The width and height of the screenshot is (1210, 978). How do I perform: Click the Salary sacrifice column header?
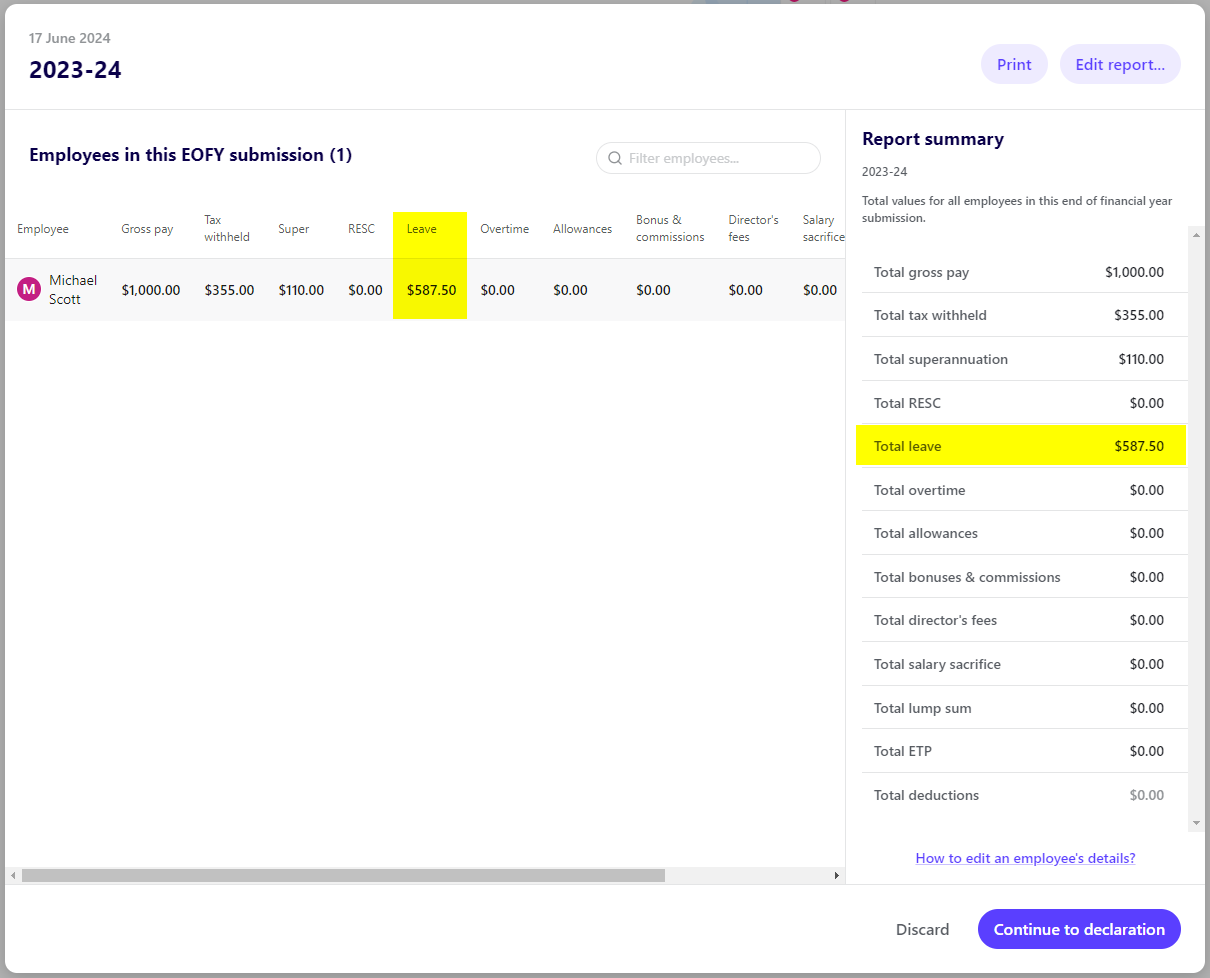click(823, 228)
